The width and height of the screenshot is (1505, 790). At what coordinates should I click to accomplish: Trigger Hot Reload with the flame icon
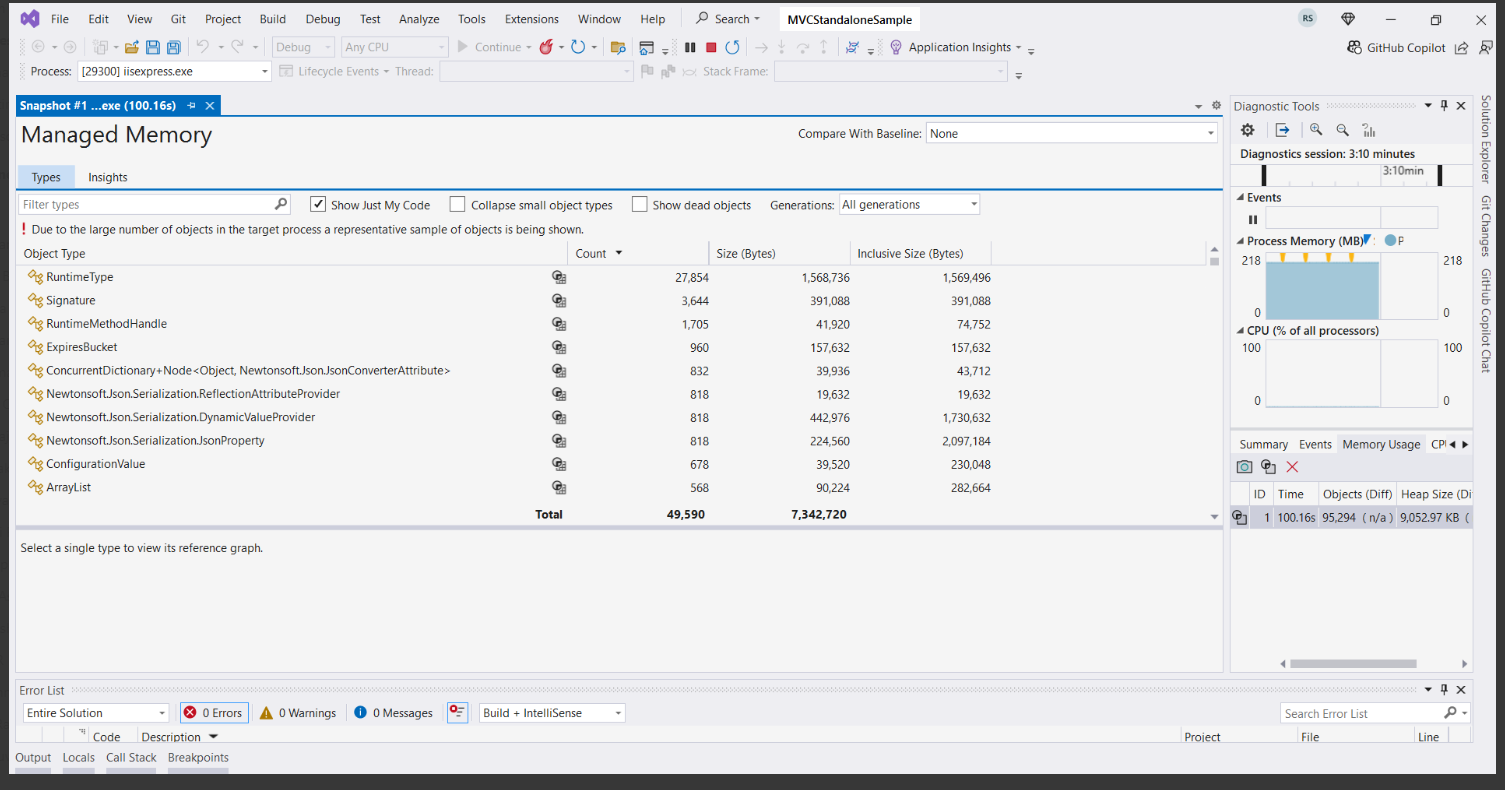548,47
